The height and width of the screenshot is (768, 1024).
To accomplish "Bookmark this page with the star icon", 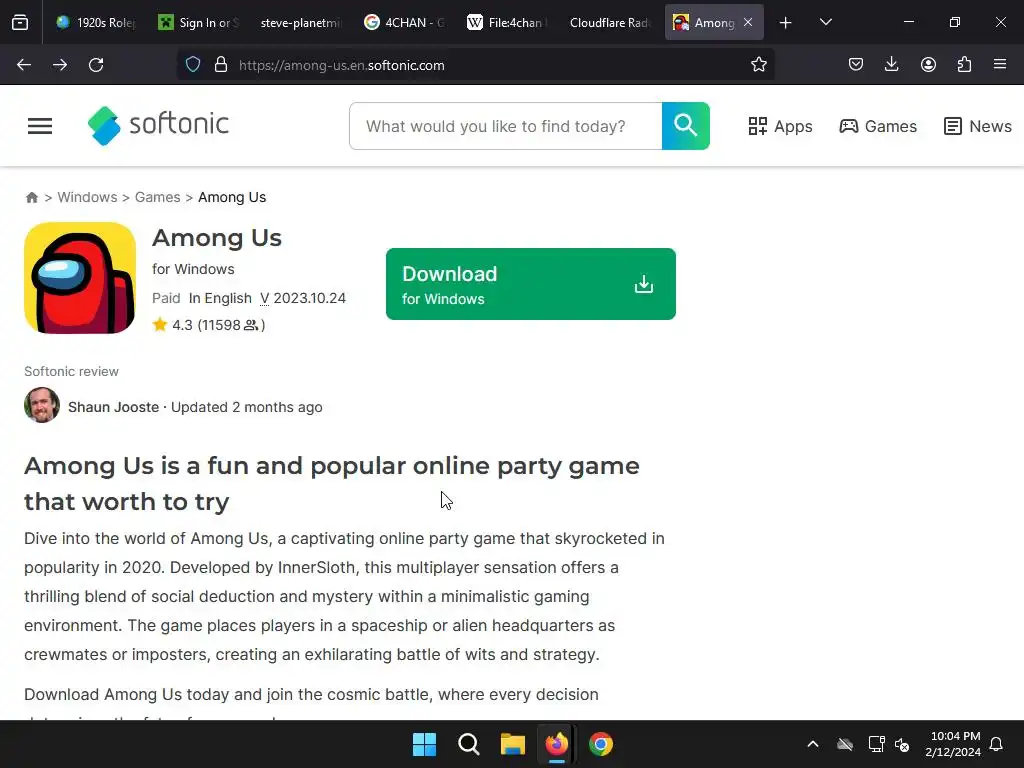I will [x=758, y=65].
